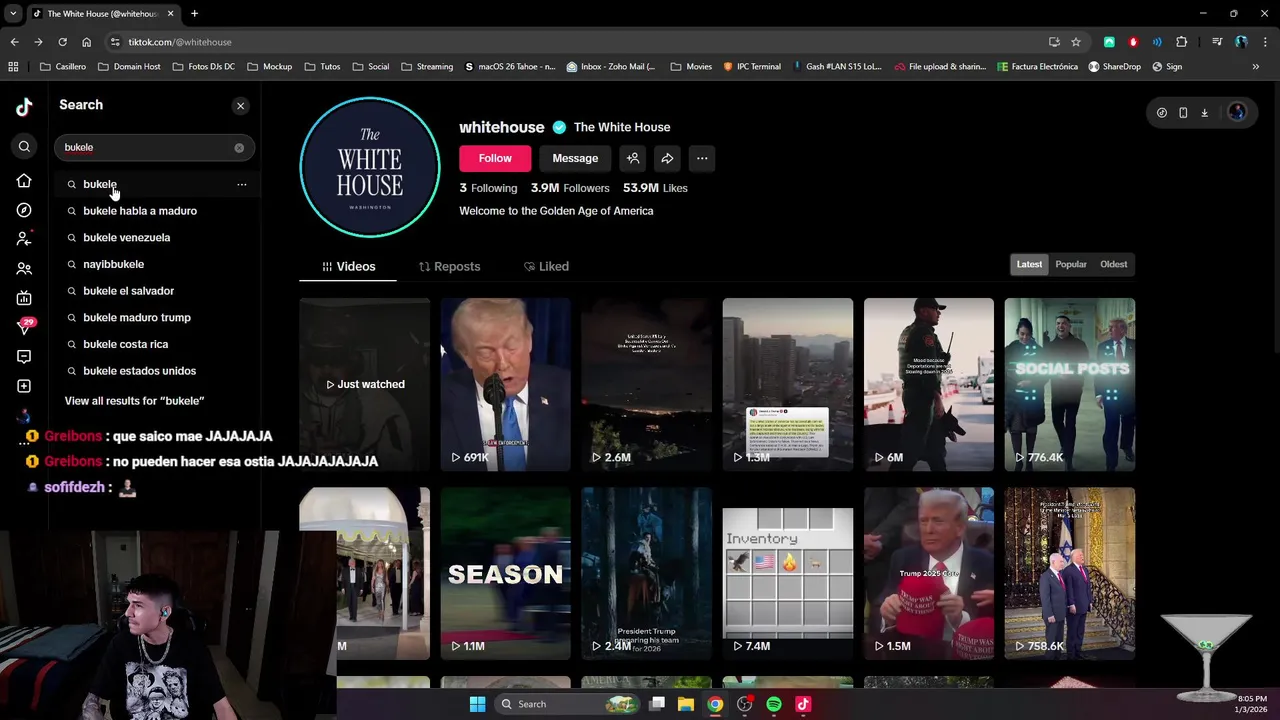Switch to the Reposts tab
The width and height of the screenshot is (1280, 720).
tap(449, 266)
